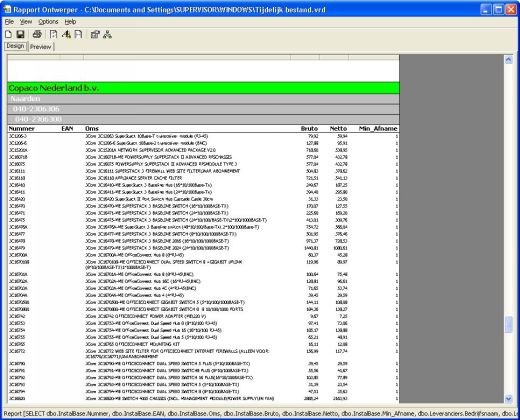Click the scroll down arrow of vertical scrollbar
Image resolution: width=520 pixels, height=420 pixels.
(x=509, y=398)
